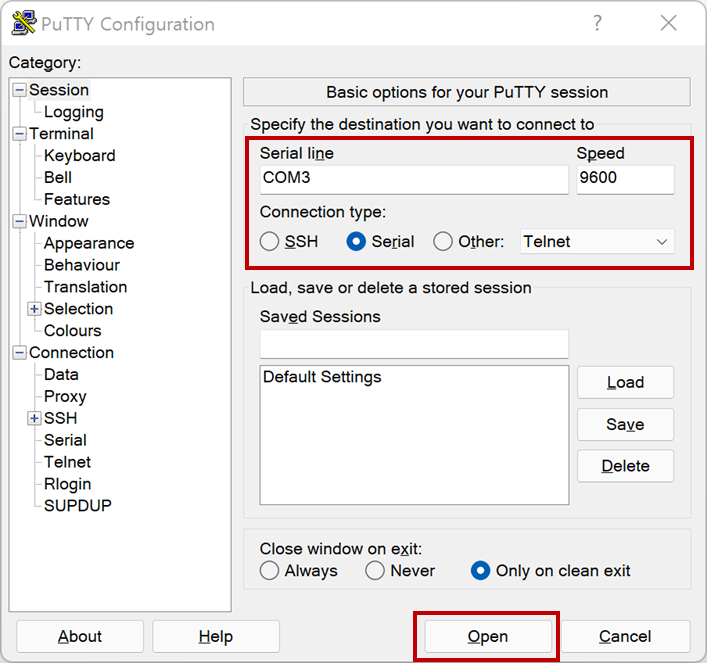This screenshot has width=707, height=663.
Task: Click the question mark help button in title bar
Action: tap(597, 23)
